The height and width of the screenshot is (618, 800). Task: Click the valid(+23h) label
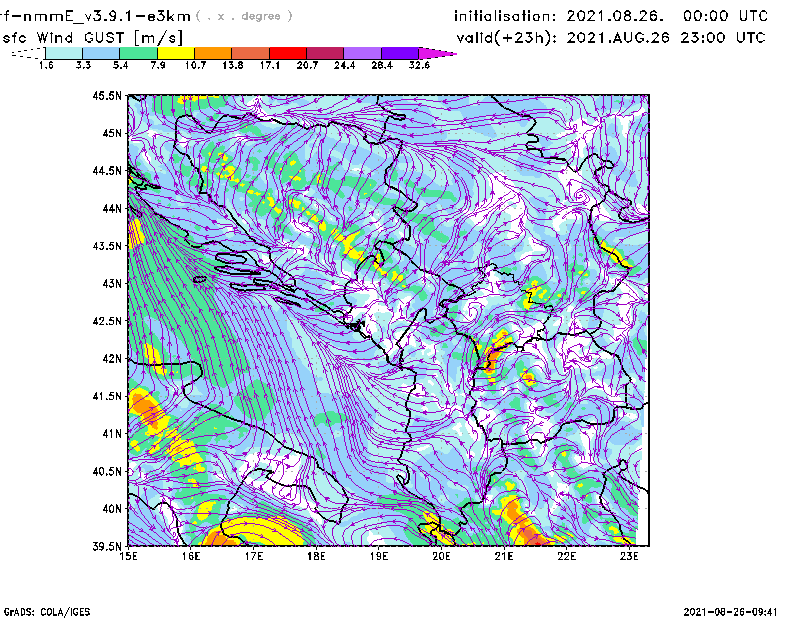coord(507,38)
